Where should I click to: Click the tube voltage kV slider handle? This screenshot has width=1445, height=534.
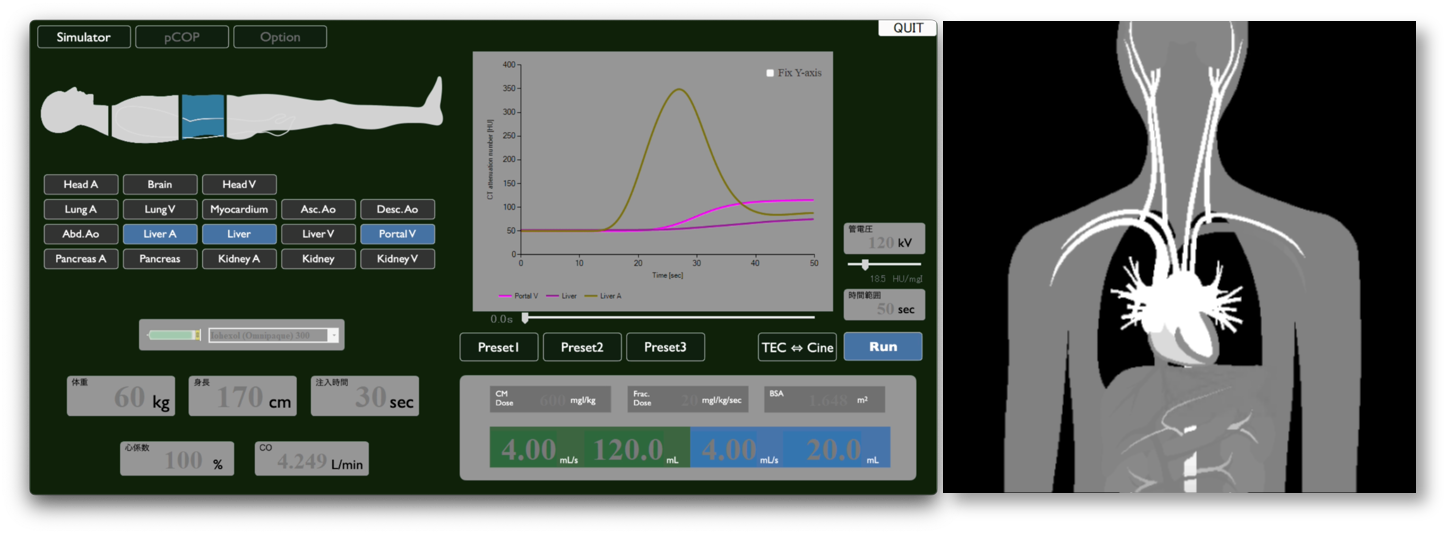(865, 265)
